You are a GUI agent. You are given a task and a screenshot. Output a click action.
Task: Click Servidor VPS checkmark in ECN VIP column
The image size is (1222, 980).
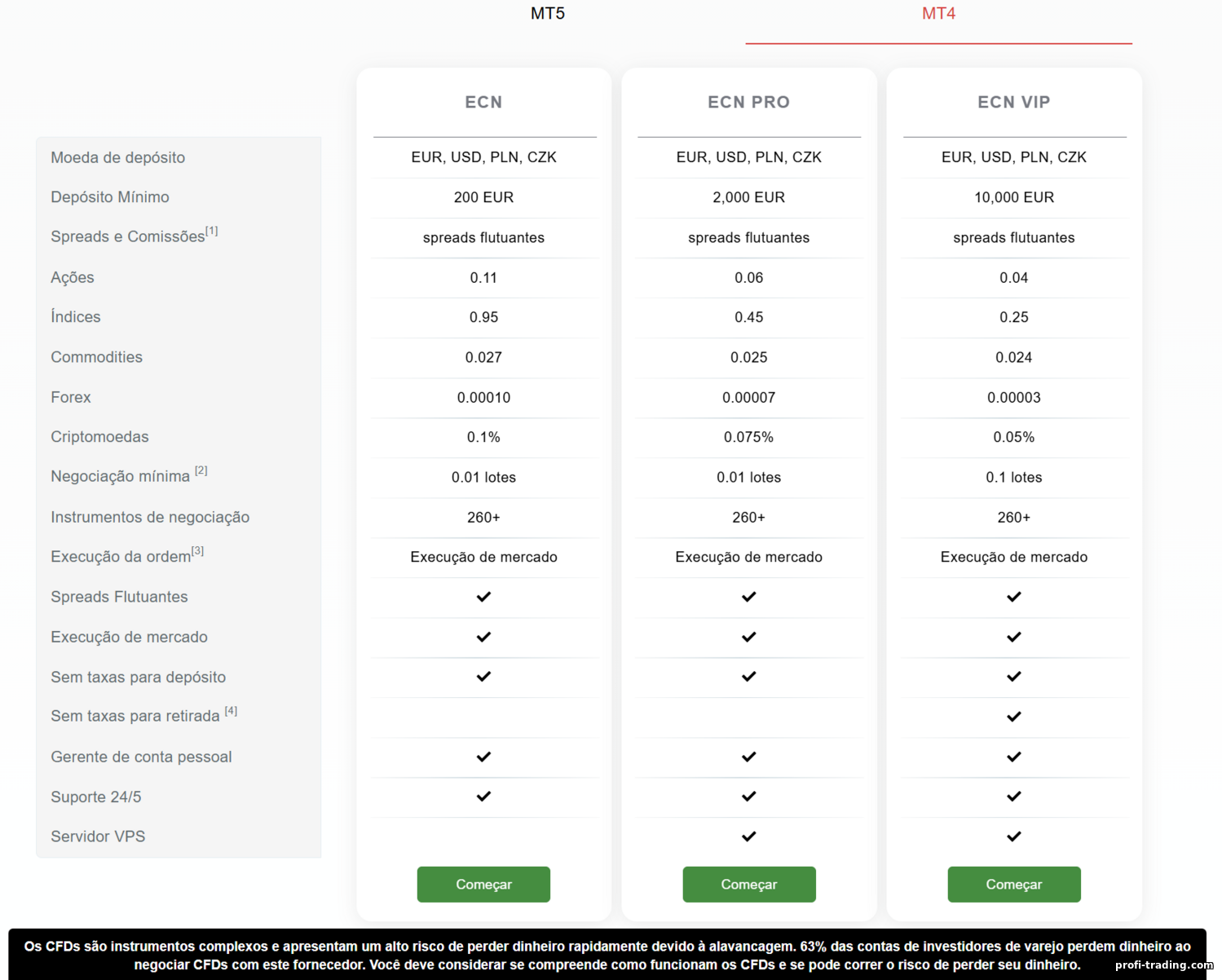point(1014,837)
